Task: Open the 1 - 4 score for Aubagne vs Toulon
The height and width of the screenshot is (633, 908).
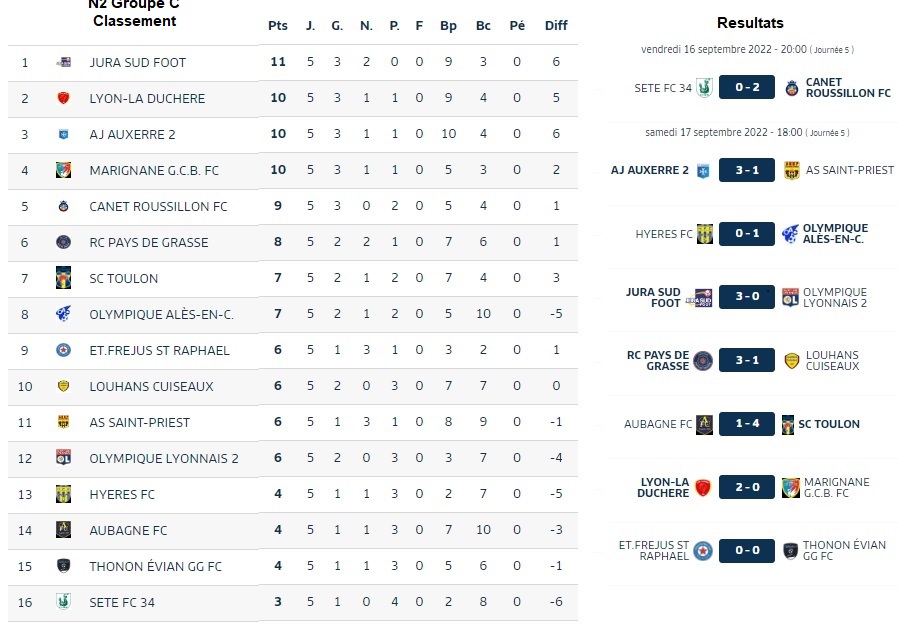Action: point(747,424)
